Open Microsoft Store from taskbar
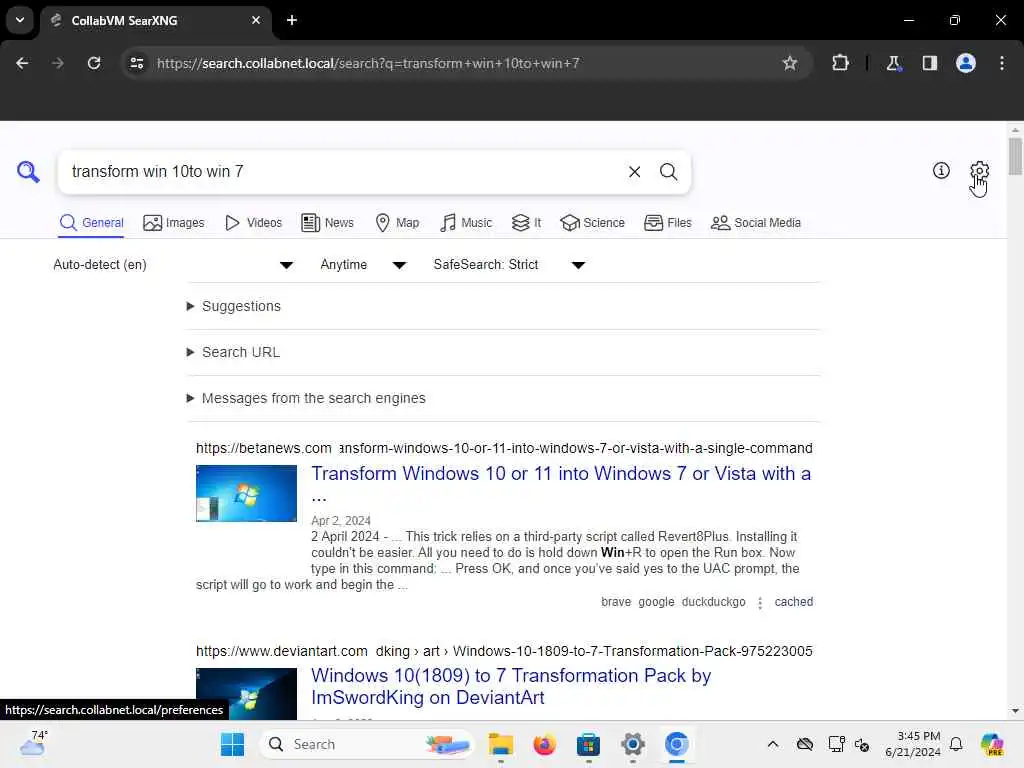 (588, 744)
